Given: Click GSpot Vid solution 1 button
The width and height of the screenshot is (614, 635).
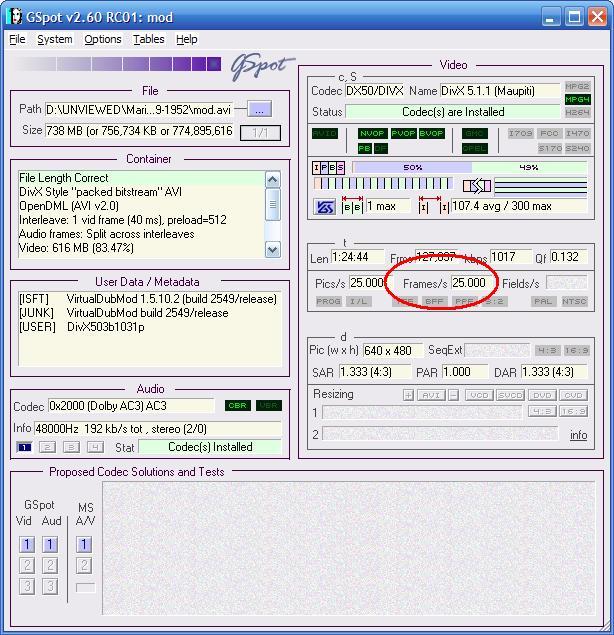Looking at the screenshot, I should point(27,544).
